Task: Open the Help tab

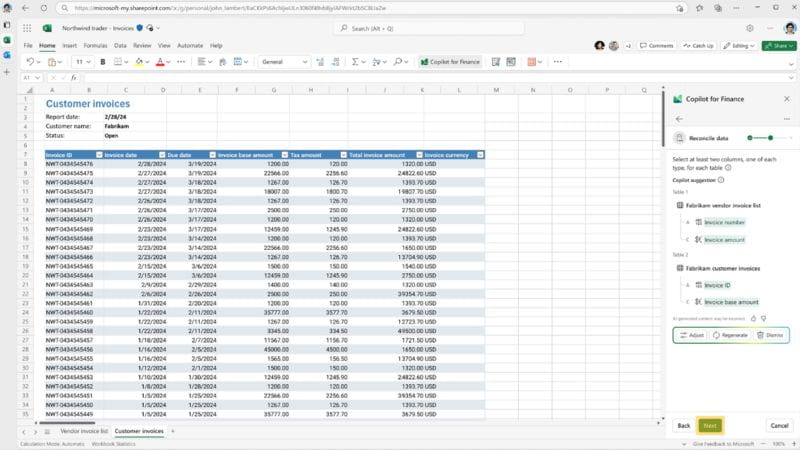Action: (x=216, y=45)
